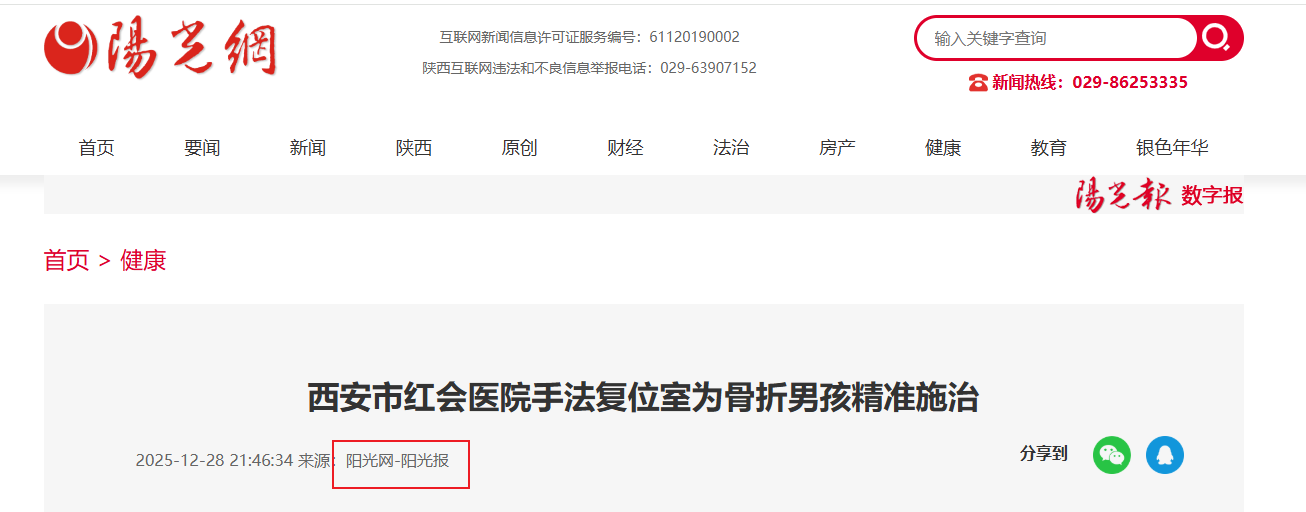Share article via QQ icon
The image size is (1306, 512).
click(1165, 455)
